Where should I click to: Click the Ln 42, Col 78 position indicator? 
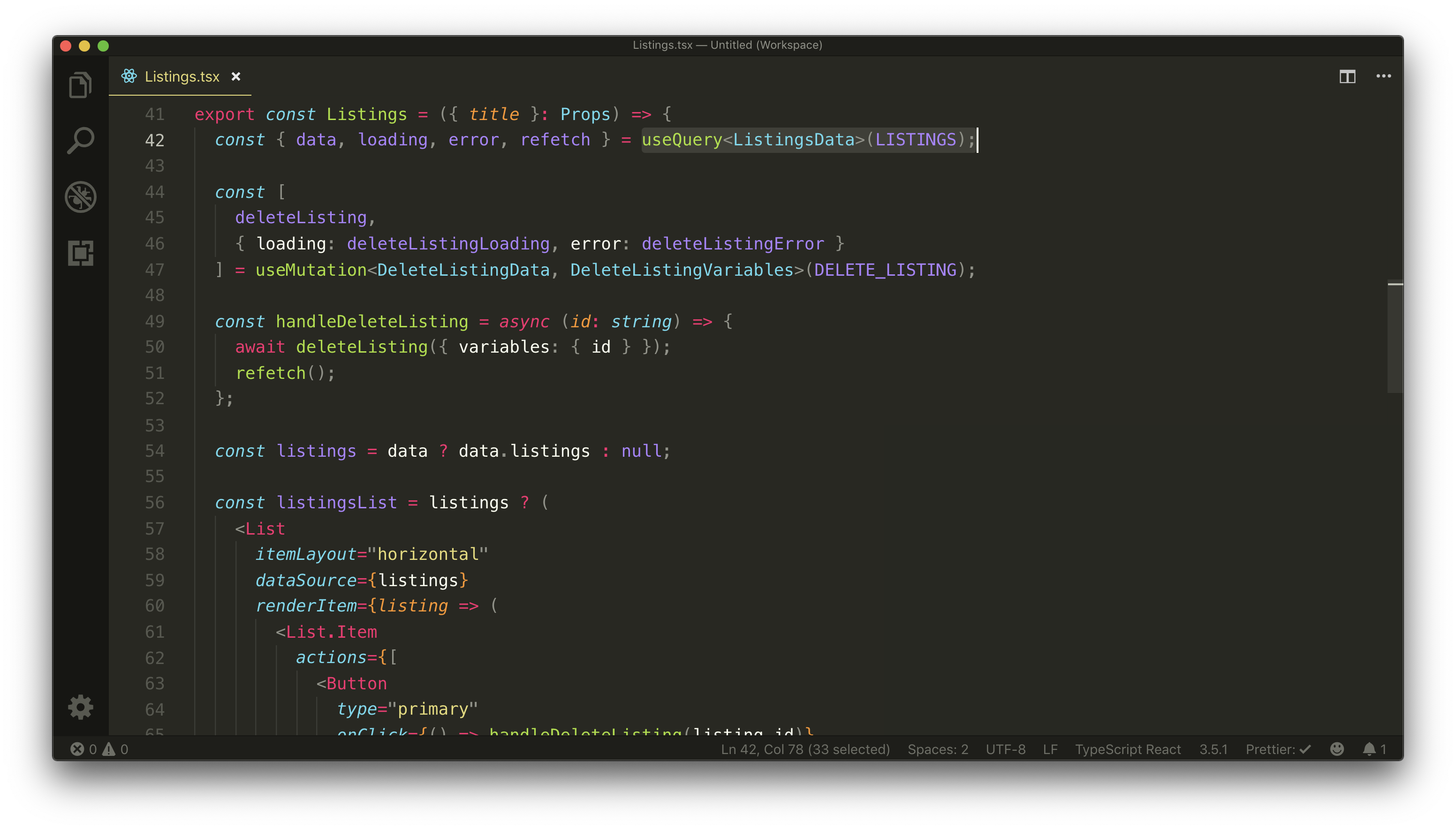805,749
